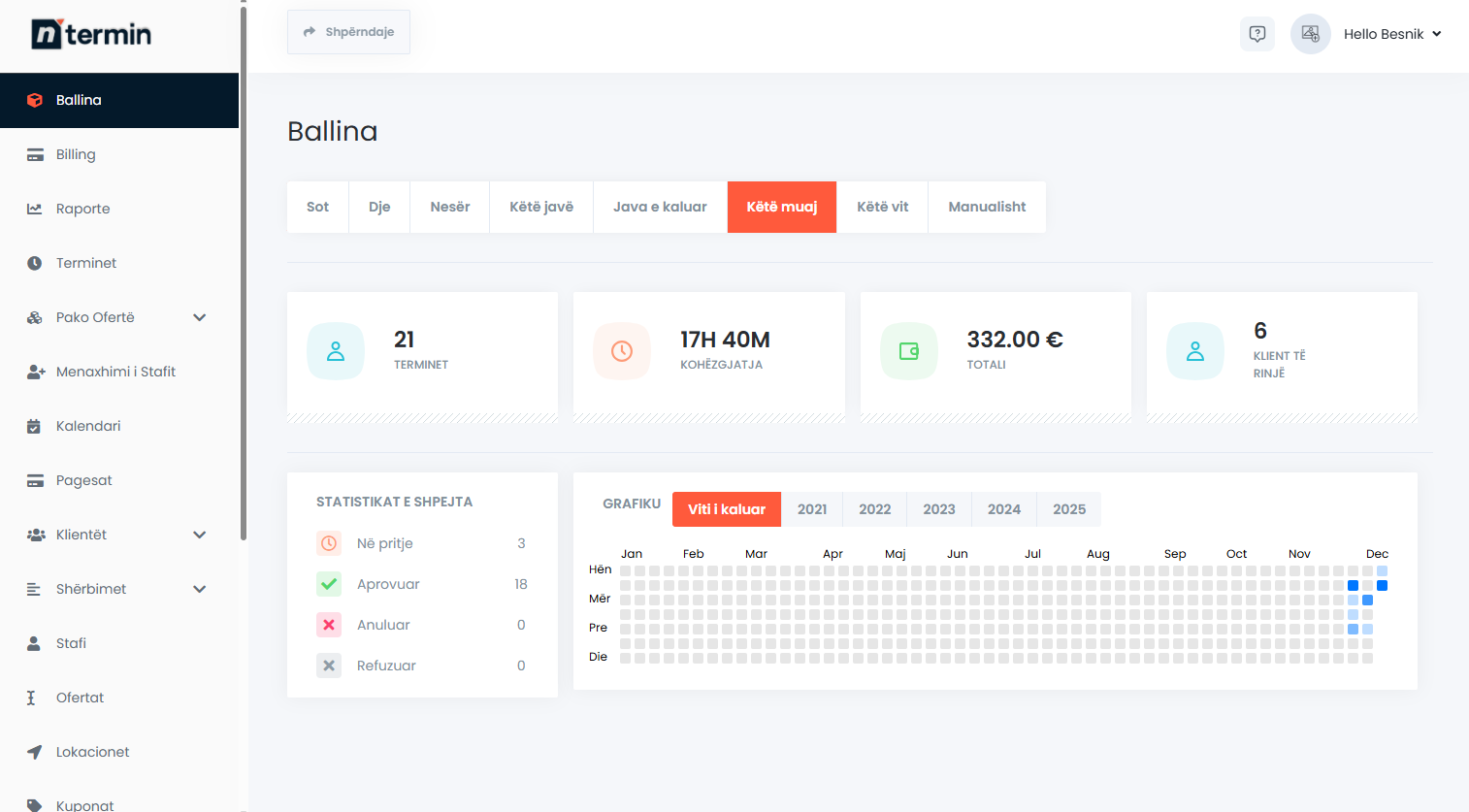Open the Hello Besnik account dropdown
Image resolution: width=1469 pixels, height=812 pixels.
coord(1391,34)
